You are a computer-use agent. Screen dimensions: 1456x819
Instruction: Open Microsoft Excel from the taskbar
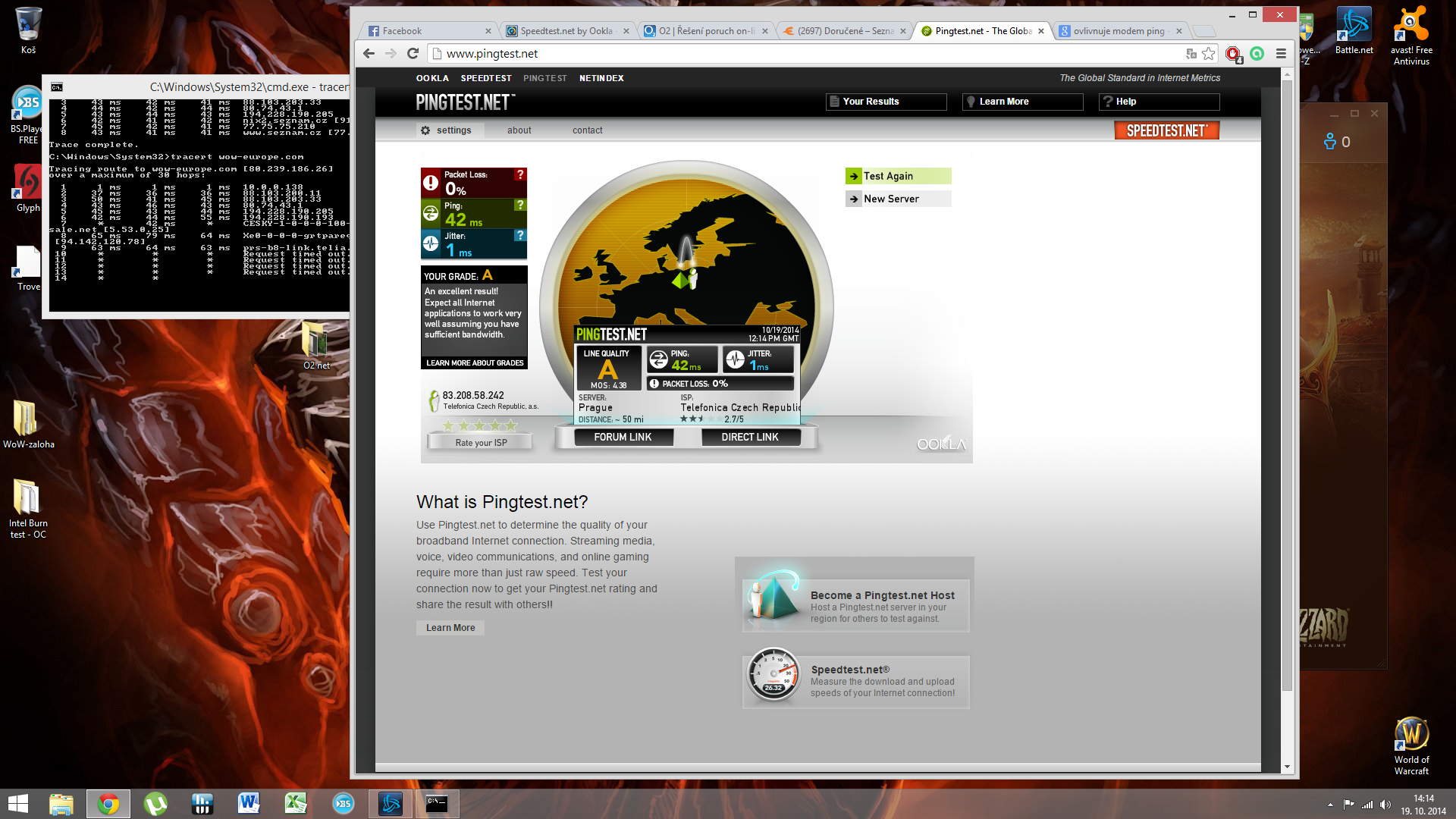coord(296,804)
